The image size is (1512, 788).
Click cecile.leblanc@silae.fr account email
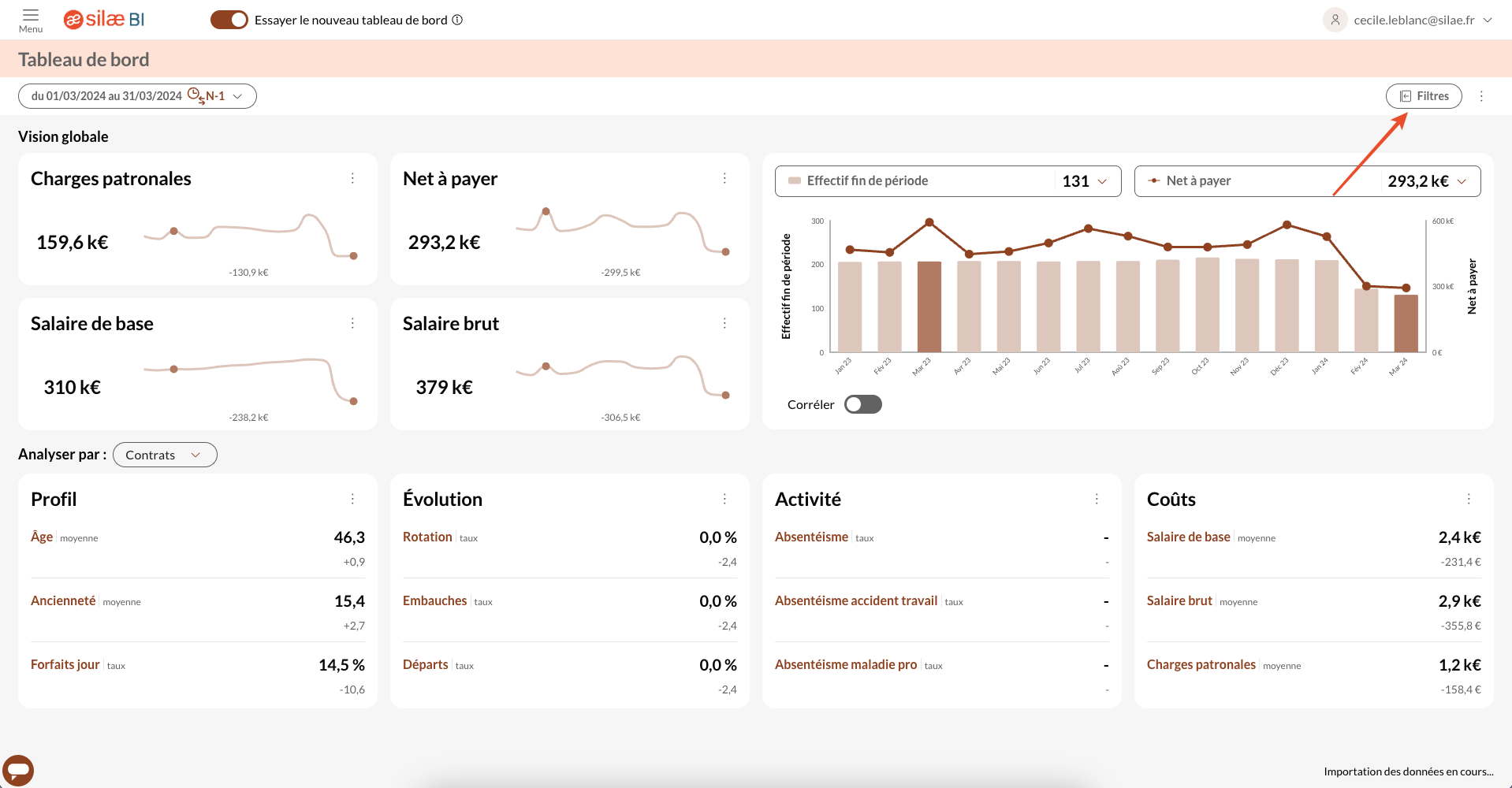1414,20
